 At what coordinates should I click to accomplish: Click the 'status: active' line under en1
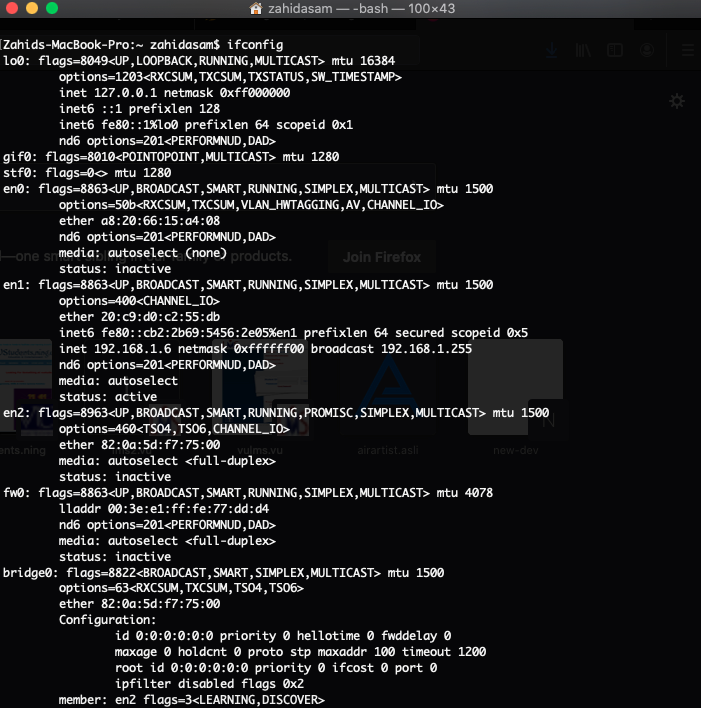(108, 396)
